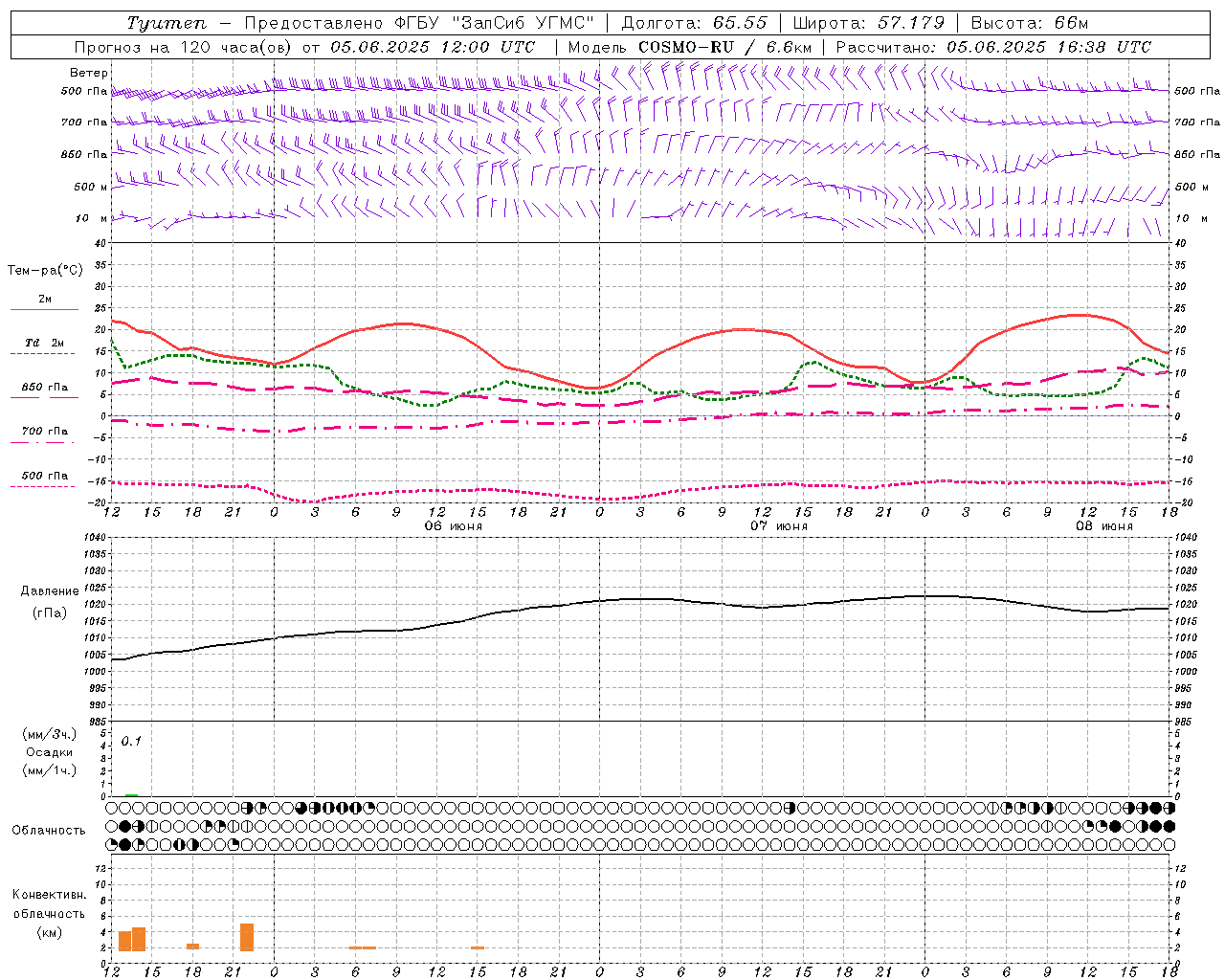The width and height of the screenshot is (1225, 980).
Task: Click "Прогноз на 120 часа(ов)" forecast text
Action: 183,47
